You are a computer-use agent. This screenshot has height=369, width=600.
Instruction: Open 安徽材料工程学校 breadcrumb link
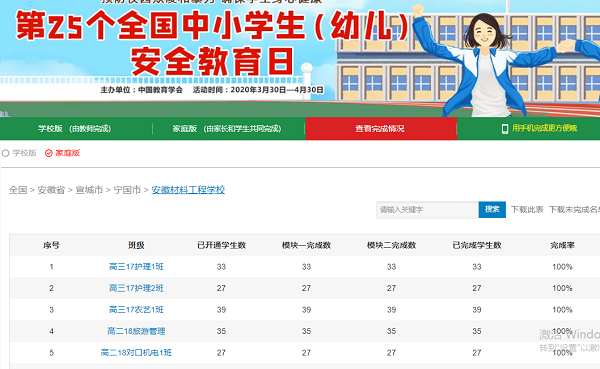188,190
